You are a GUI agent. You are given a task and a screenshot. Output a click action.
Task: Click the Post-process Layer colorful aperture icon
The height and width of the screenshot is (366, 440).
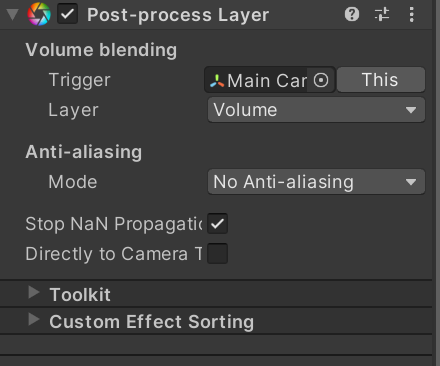click(x=39, y=14)
